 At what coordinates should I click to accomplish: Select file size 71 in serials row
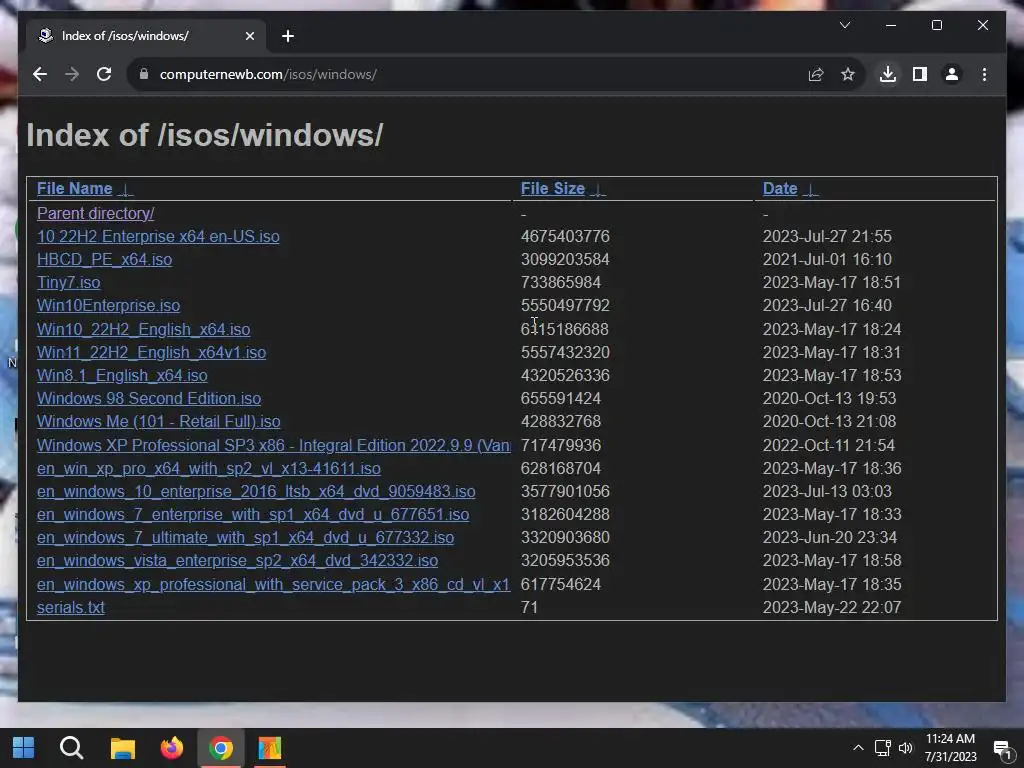[529, 607]
